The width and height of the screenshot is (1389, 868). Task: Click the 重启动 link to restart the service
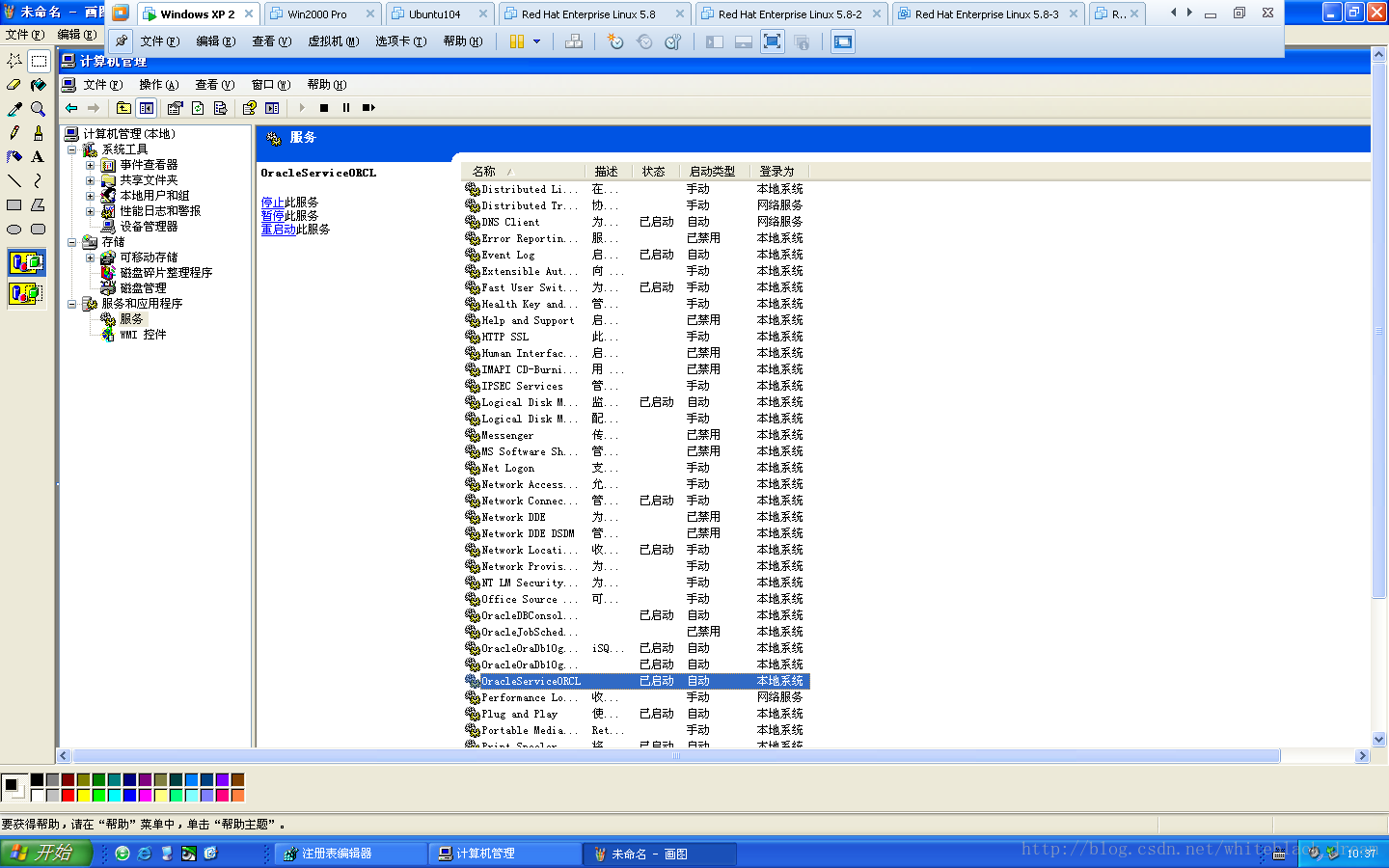pos(278,230)
